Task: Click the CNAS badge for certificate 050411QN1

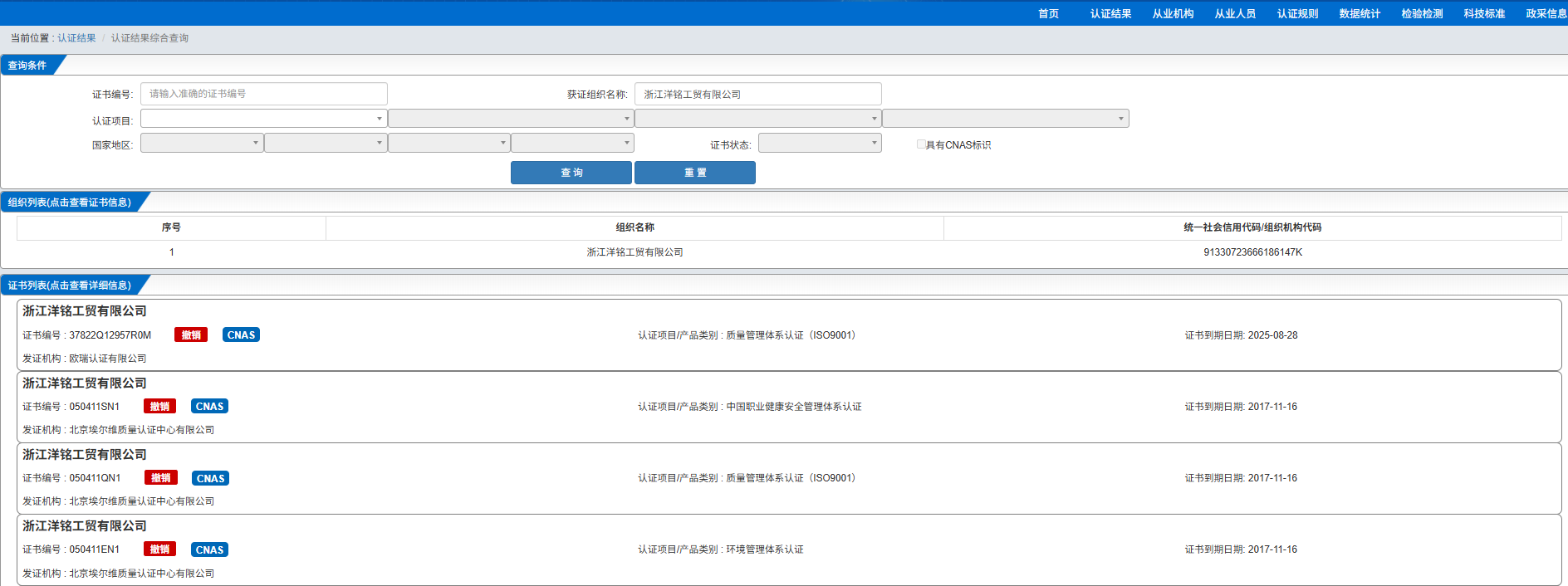Action: pyautogui.click(x=210, y=478)
